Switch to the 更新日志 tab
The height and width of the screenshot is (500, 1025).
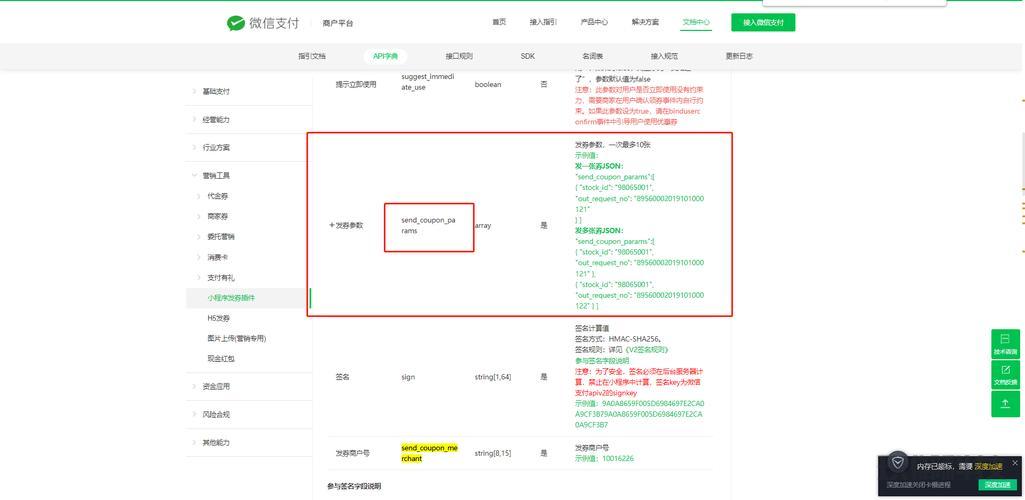pyautogui.click(x=739, y=56)
